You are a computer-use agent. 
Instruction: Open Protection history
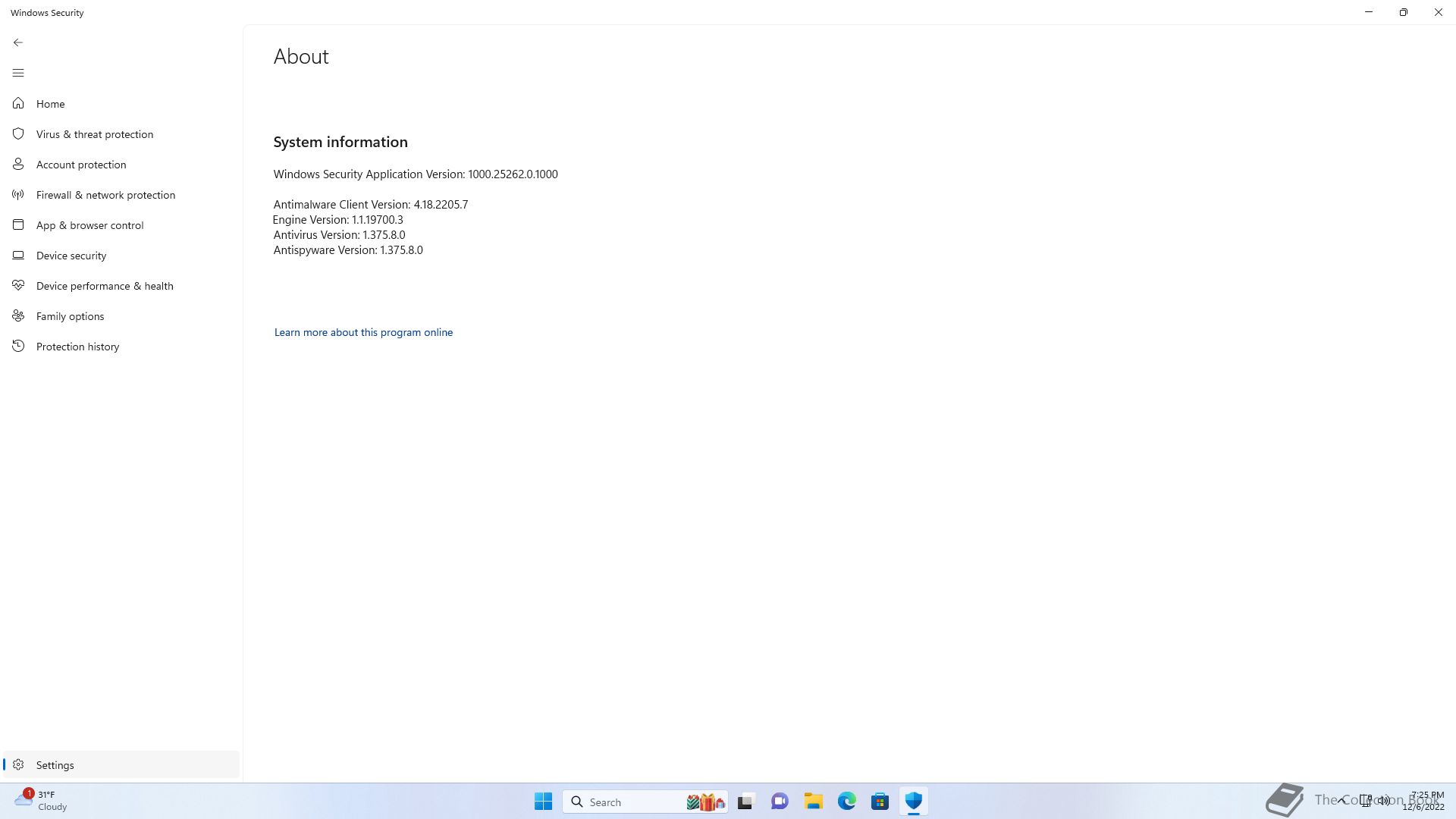click(x=121, y=347)
